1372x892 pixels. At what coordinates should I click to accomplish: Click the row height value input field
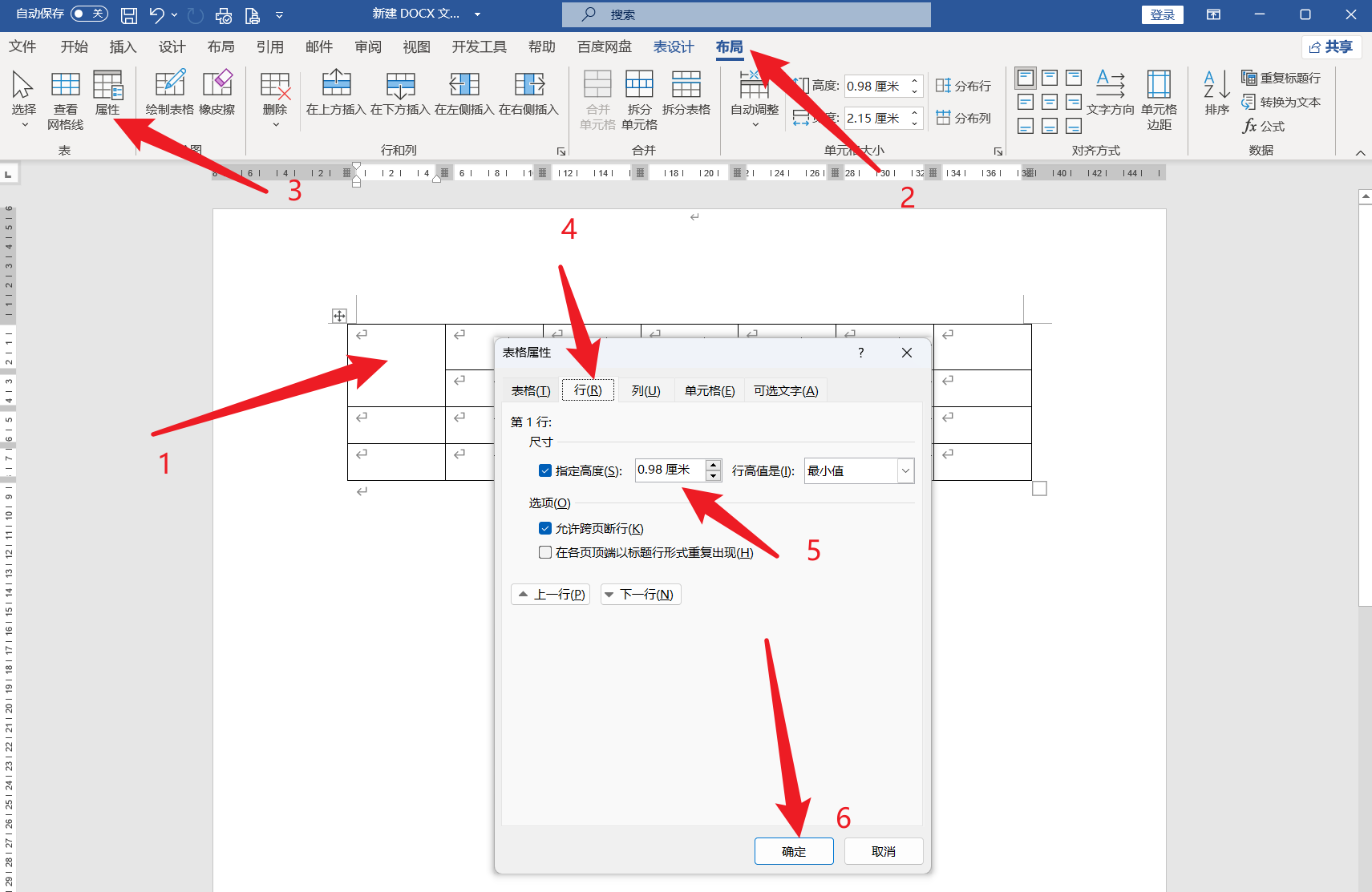pyautogui.click(x=670, y=470)
